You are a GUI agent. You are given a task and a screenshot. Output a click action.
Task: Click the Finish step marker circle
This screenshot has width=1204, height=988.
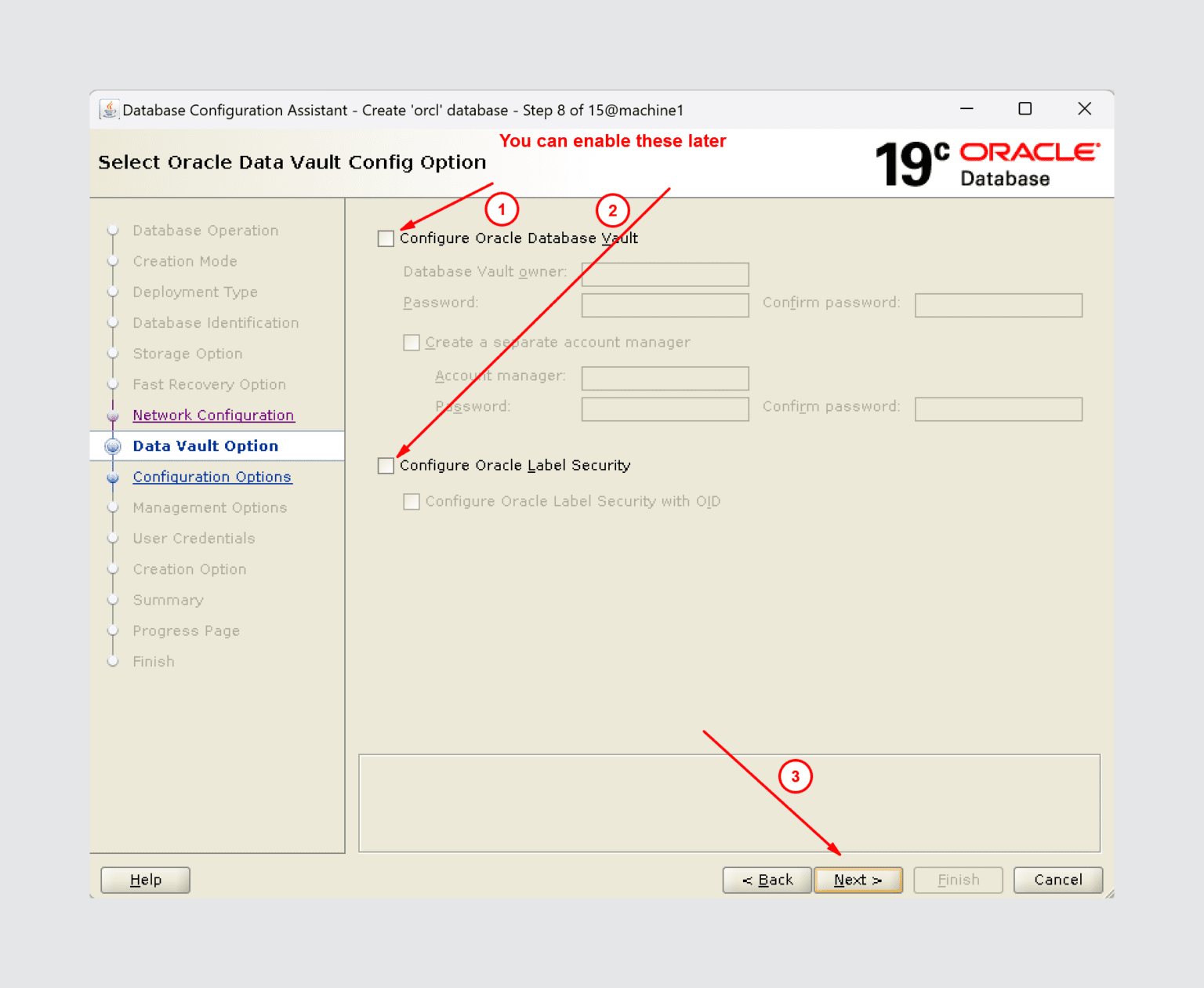[x=113, y=661]
